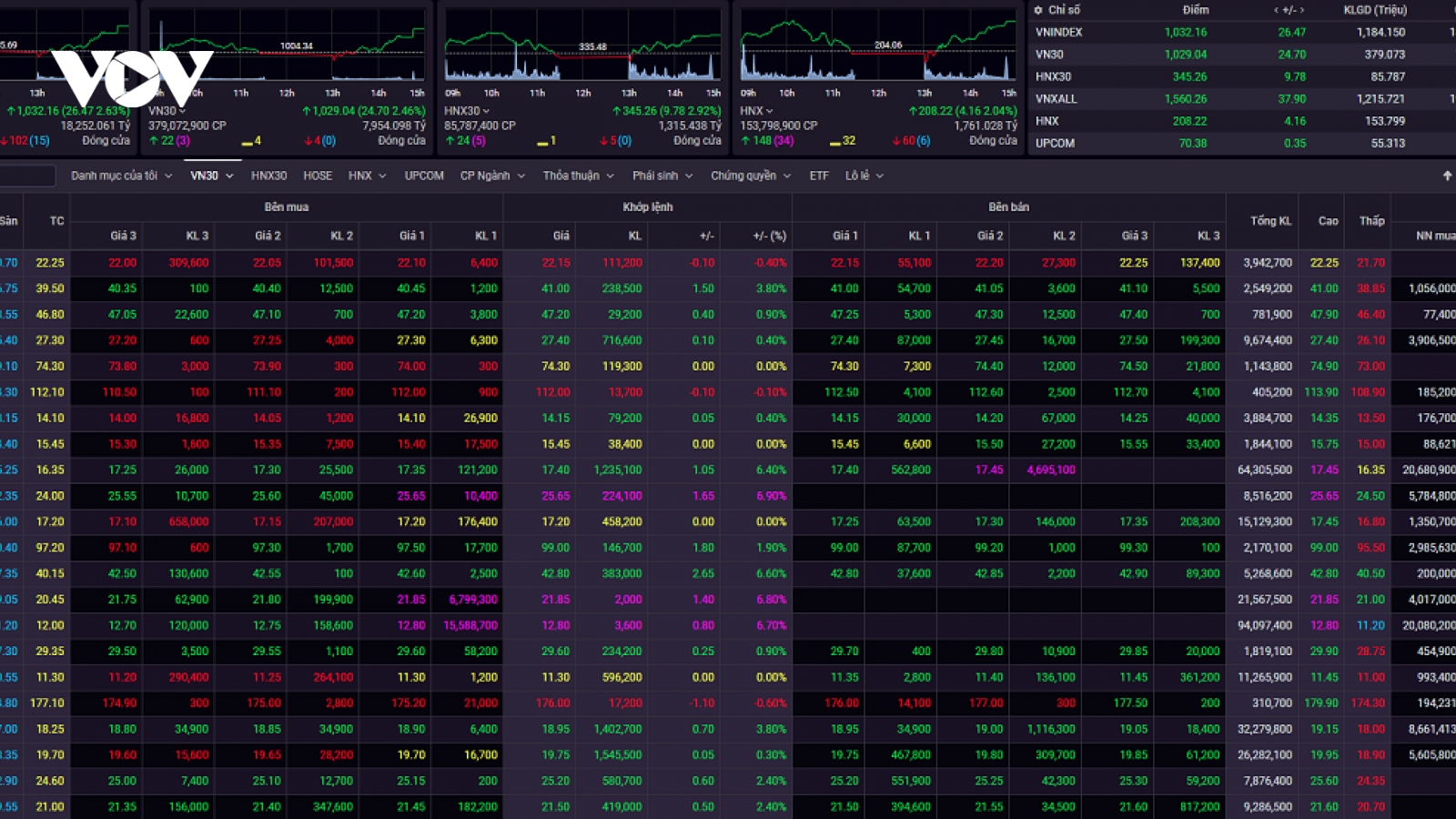This screenshot has height=819, width=1456.
Task: Sort by the Tổng KL column header
Action: click(1270, 221)
